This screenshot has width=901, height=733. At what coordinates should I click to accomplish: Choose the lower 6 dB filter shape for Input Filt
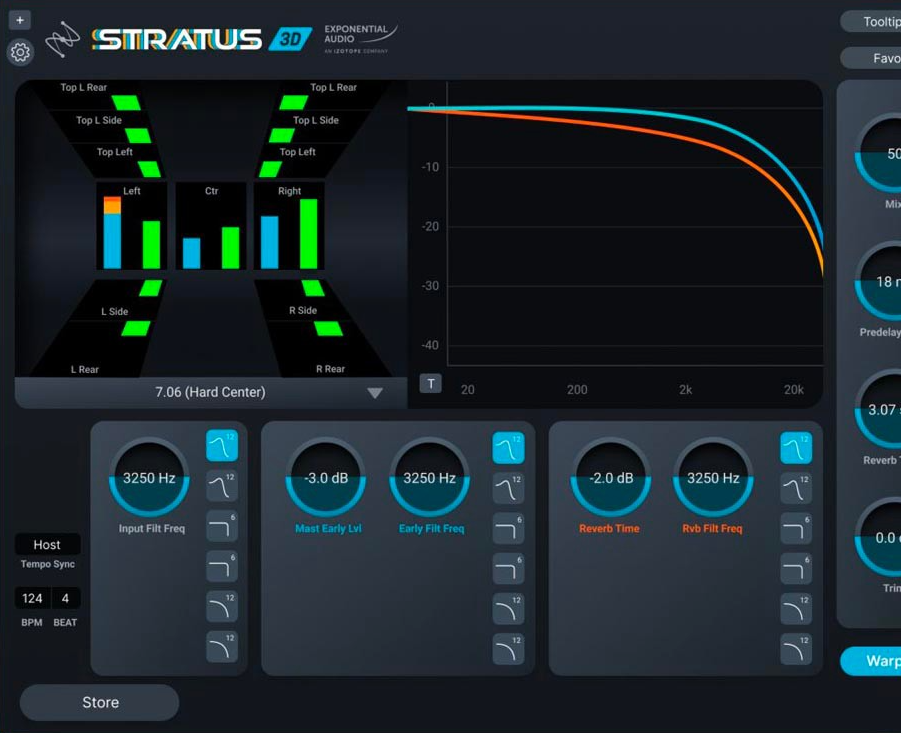tap(222, 566)
